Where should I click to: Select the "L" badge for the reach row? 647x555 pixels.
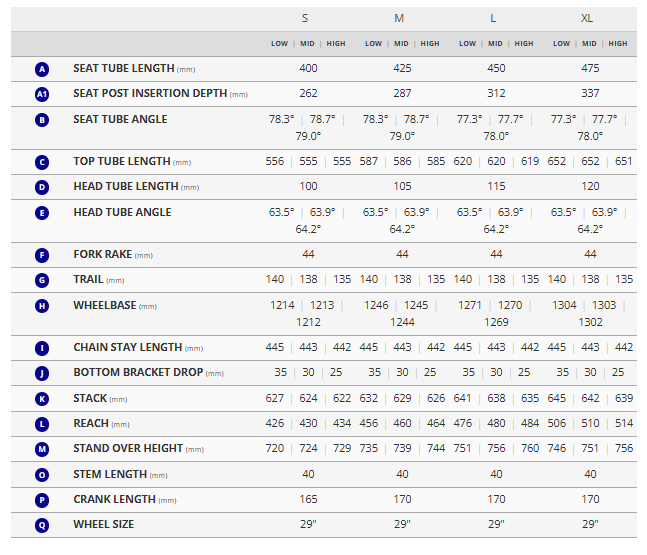coord(42,424)
